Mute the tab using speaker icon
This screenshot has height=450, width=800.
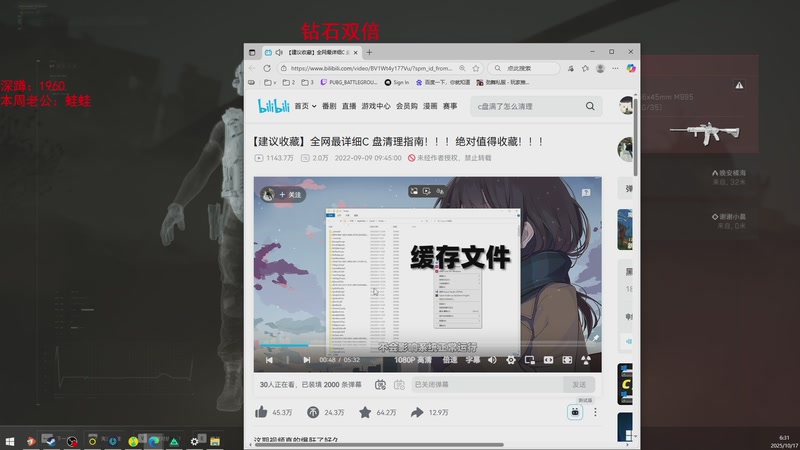click(279, 52)
